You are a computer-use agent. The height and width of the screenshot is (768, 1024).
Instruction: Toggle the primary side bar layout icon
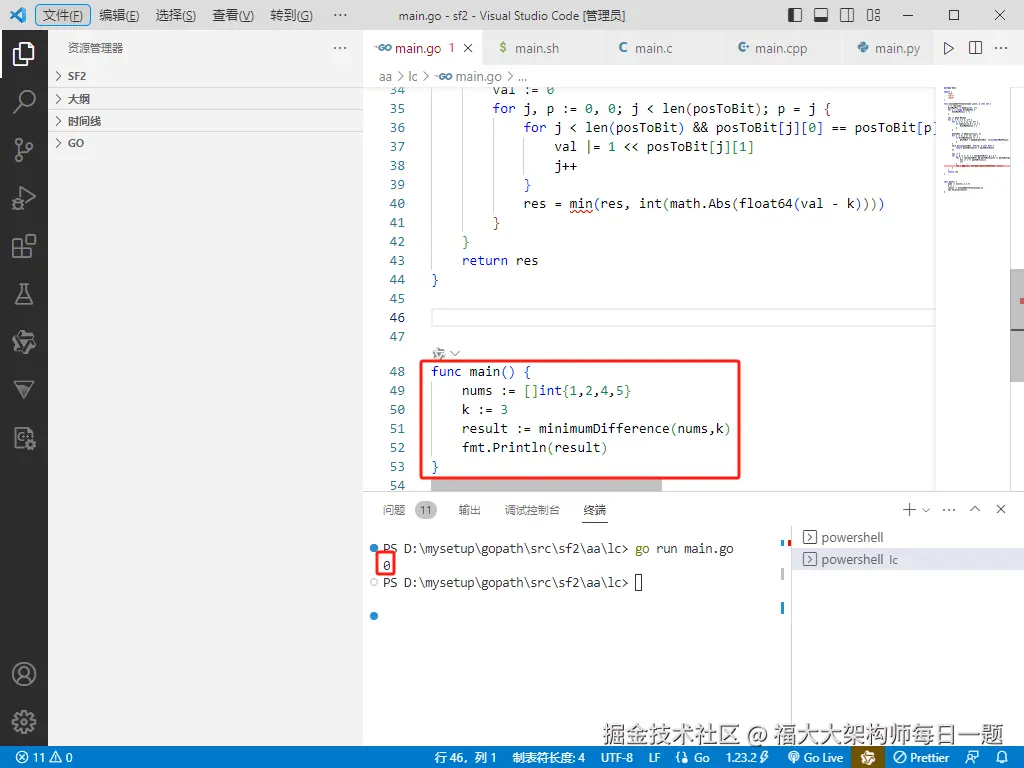(x=795, y=15)
